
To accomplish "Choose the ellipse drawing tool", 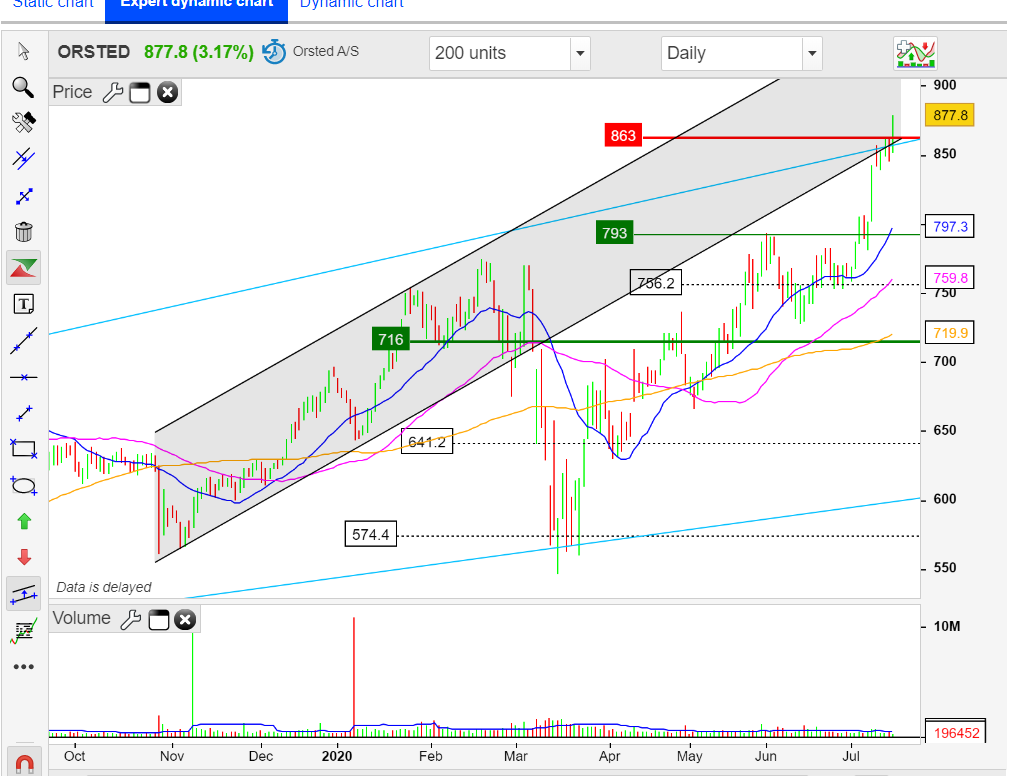I will tap(24, 486).
